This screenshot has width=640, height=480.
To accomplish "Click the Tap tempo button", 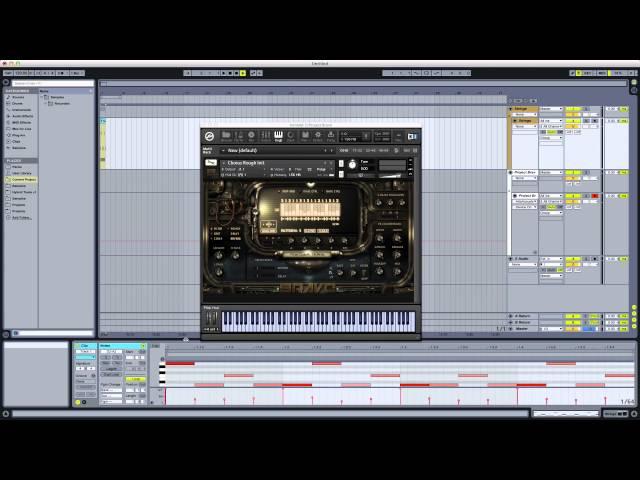I will click(8, 73).
